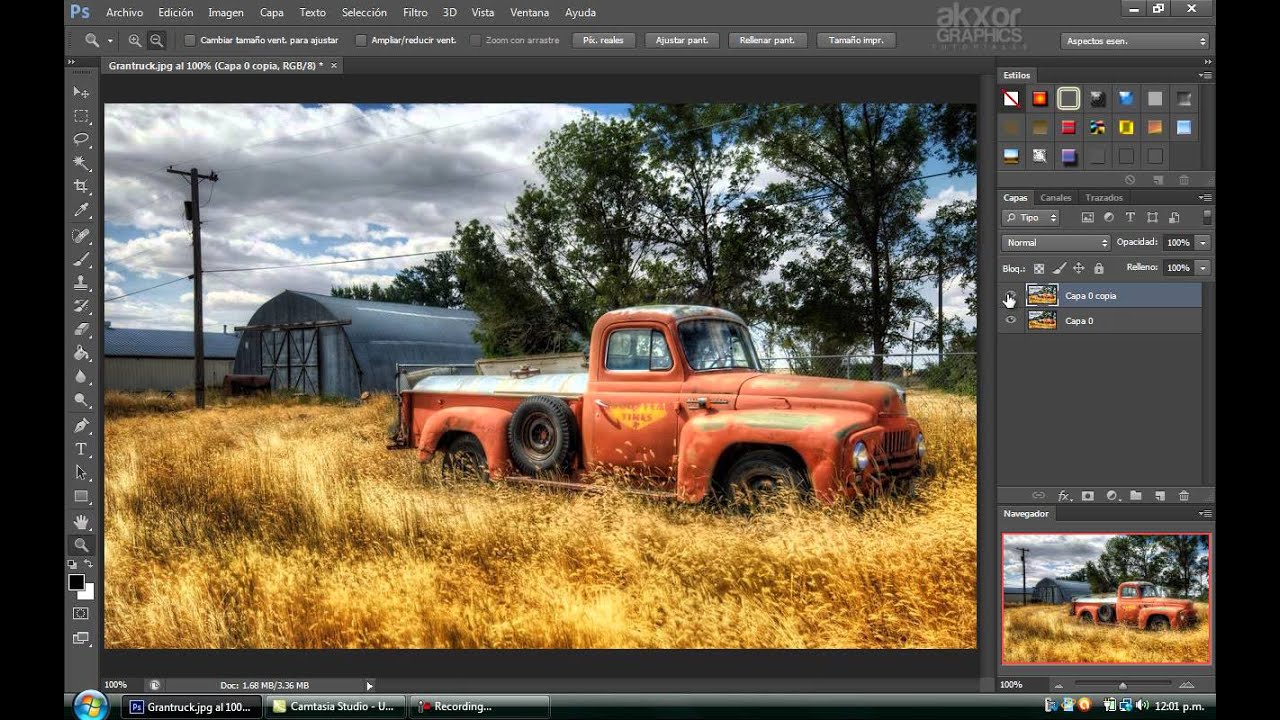Enable 'Cambiar tamaño vent. para ajustar' checkbox
This screenshot has height=720, width=1280.
click(x=190, y=40)
